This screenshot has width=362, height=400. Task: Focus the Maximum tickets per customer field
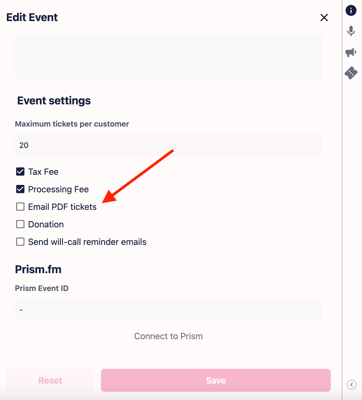click(x=168, y=145)
